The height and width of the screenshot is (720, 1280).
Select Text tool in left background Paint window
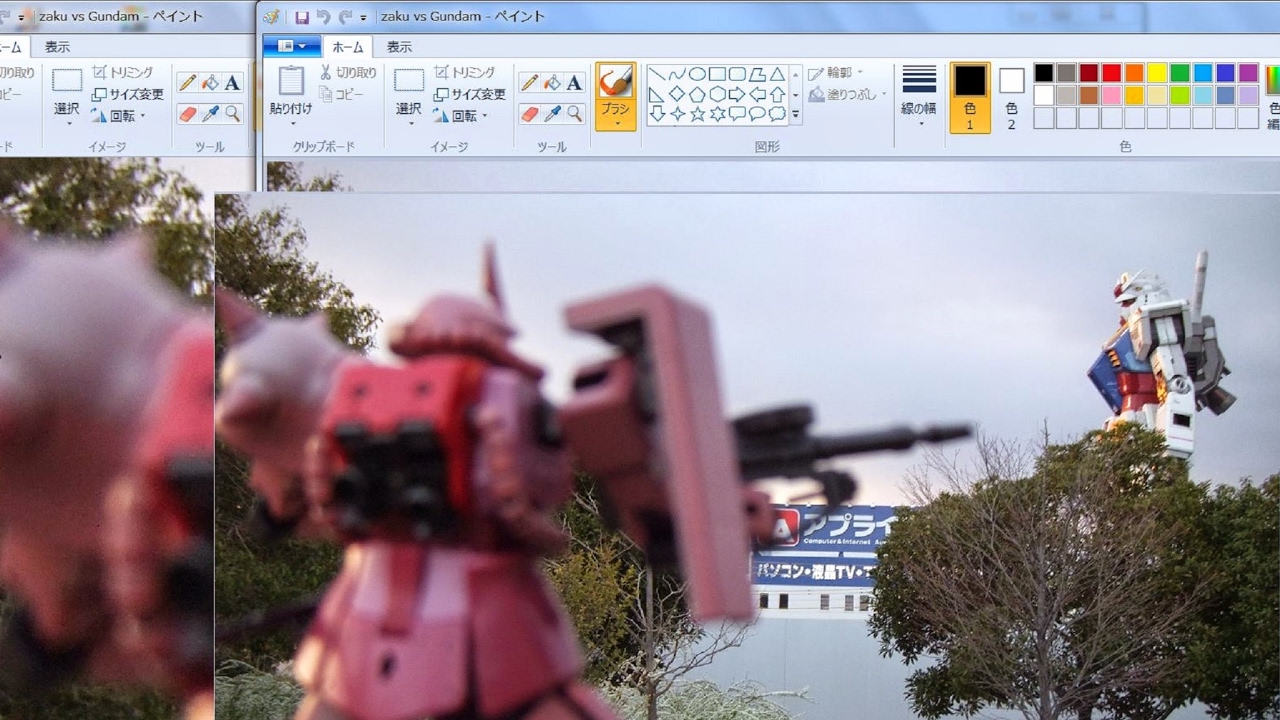(232, 83)
